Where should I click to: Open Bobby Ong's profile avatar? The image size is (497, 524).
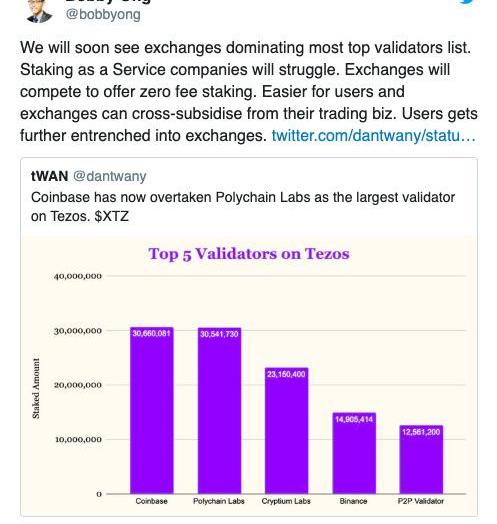point(39,11)
